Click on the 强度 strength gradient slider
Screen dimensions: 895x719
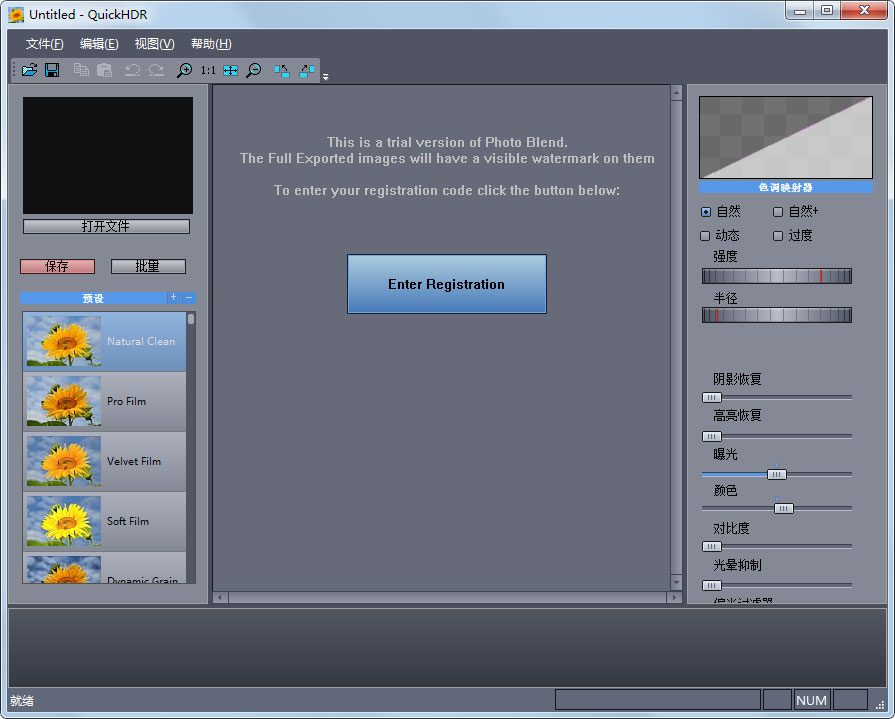pos(776,276)
